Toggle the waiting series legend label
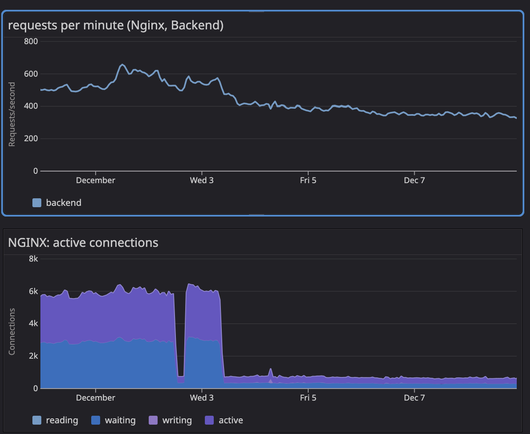 120,420
